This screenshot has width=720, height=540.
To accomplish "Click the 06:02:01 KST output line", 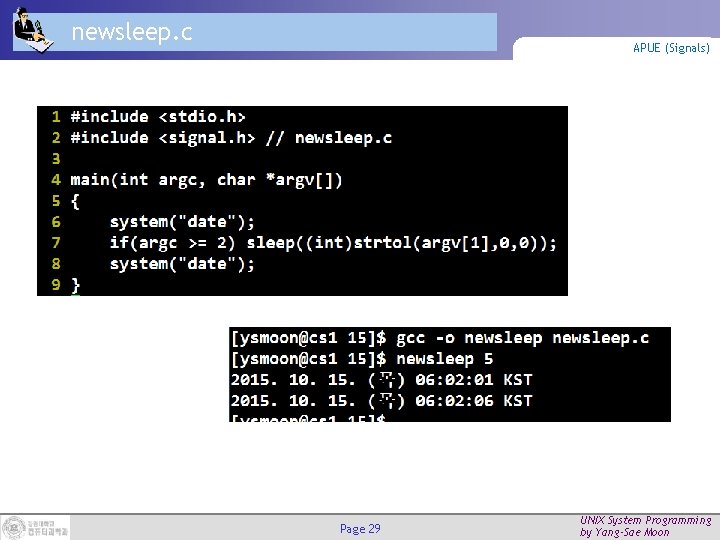I will [x=381, y=380].
